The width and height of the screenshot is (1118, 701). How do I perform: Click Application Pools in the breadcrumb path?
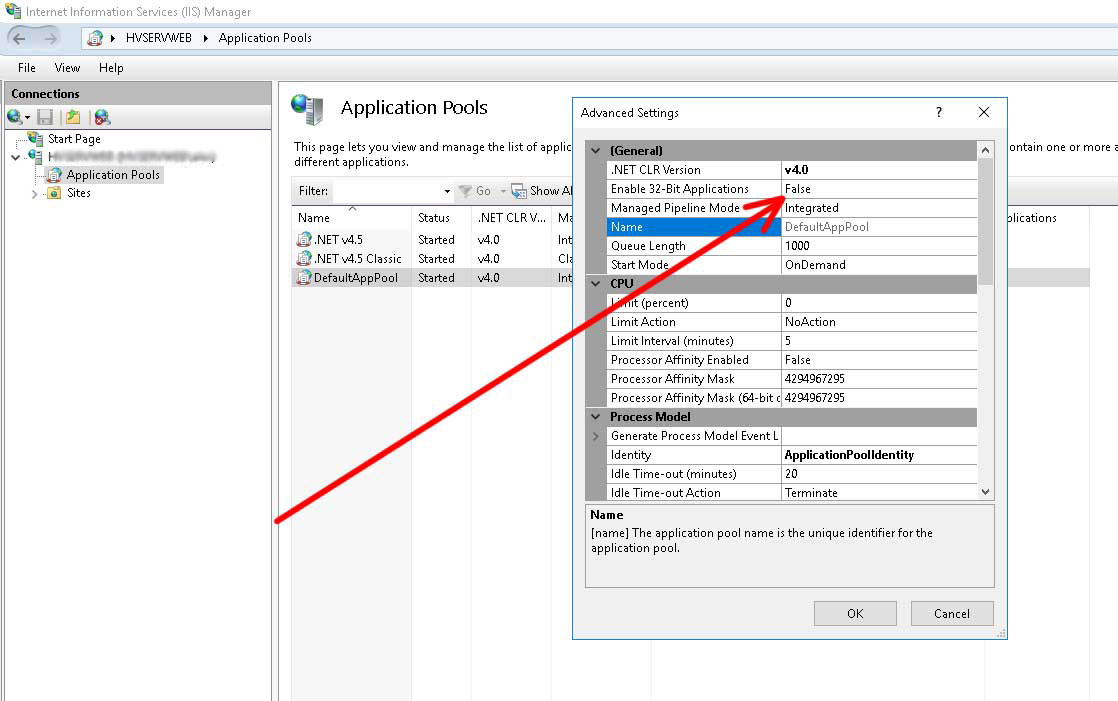point(265,39)
